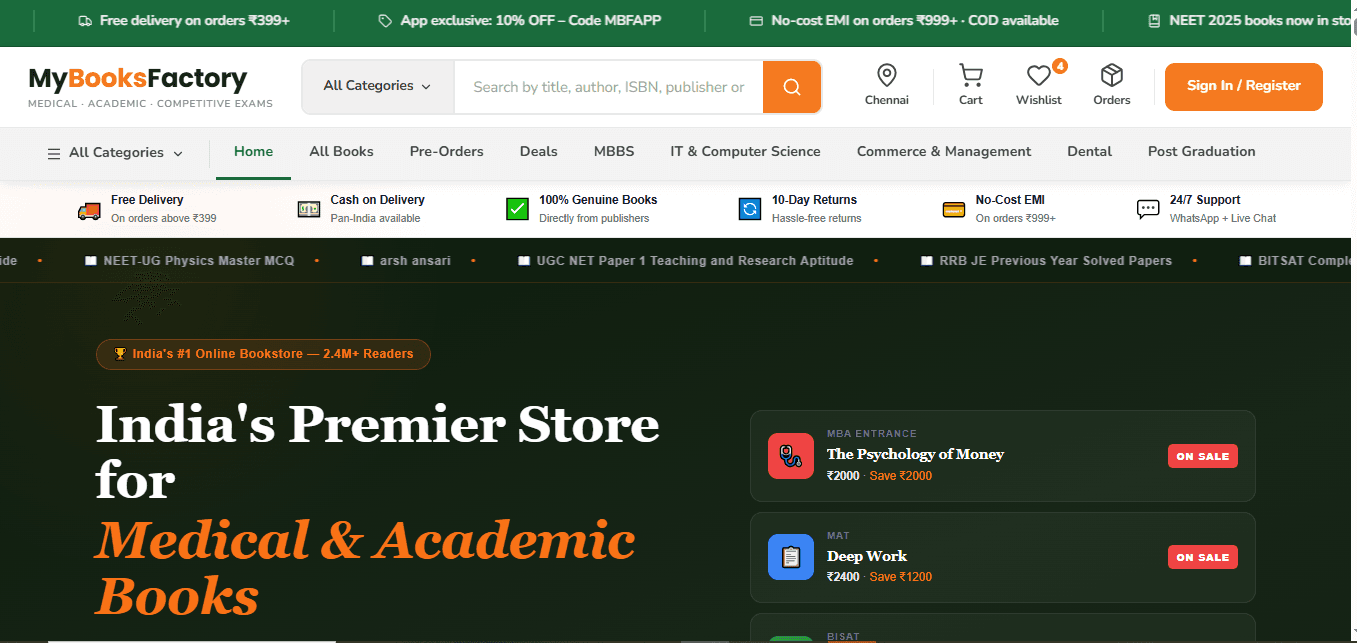Click inside the search input field
The image size is (1357, 643).
[x=608, y=87]
